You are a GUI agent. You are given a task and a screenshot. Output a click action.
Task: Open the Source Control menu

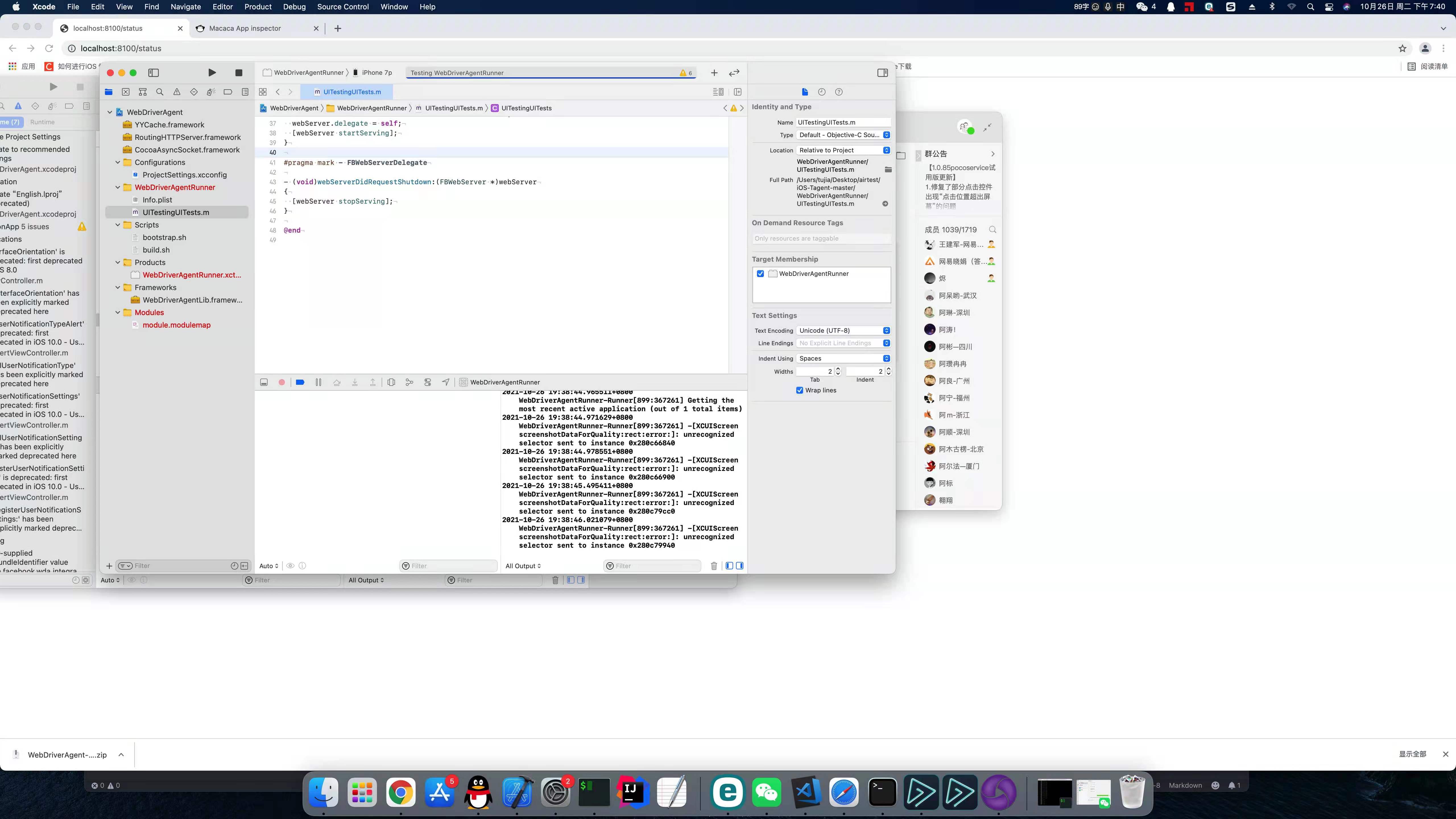pos(342,7)
